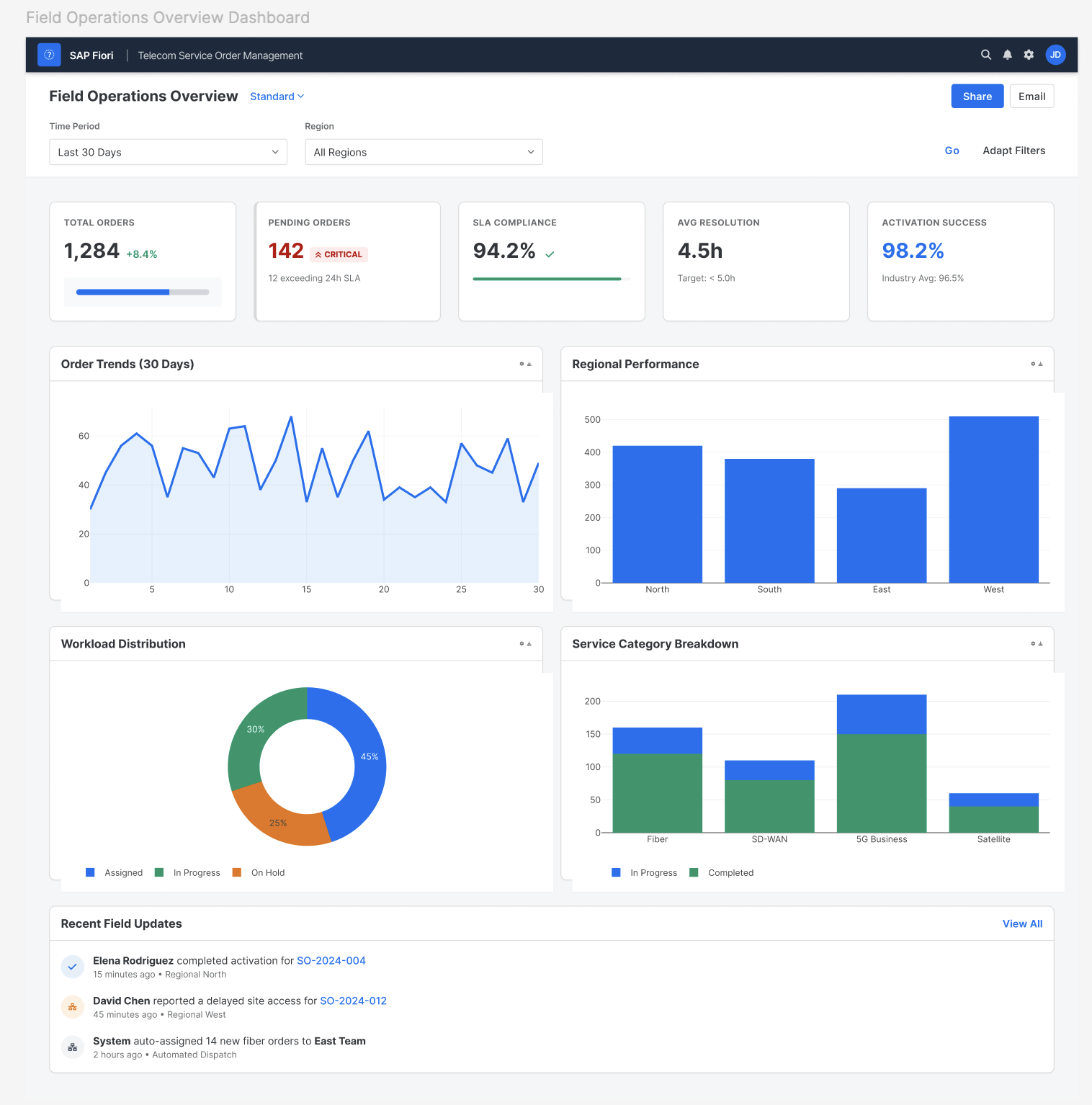Image resolution: width=1092 pixels, height=1105 pixels.
Task: Click the Share button
Action: coord(977,96)
